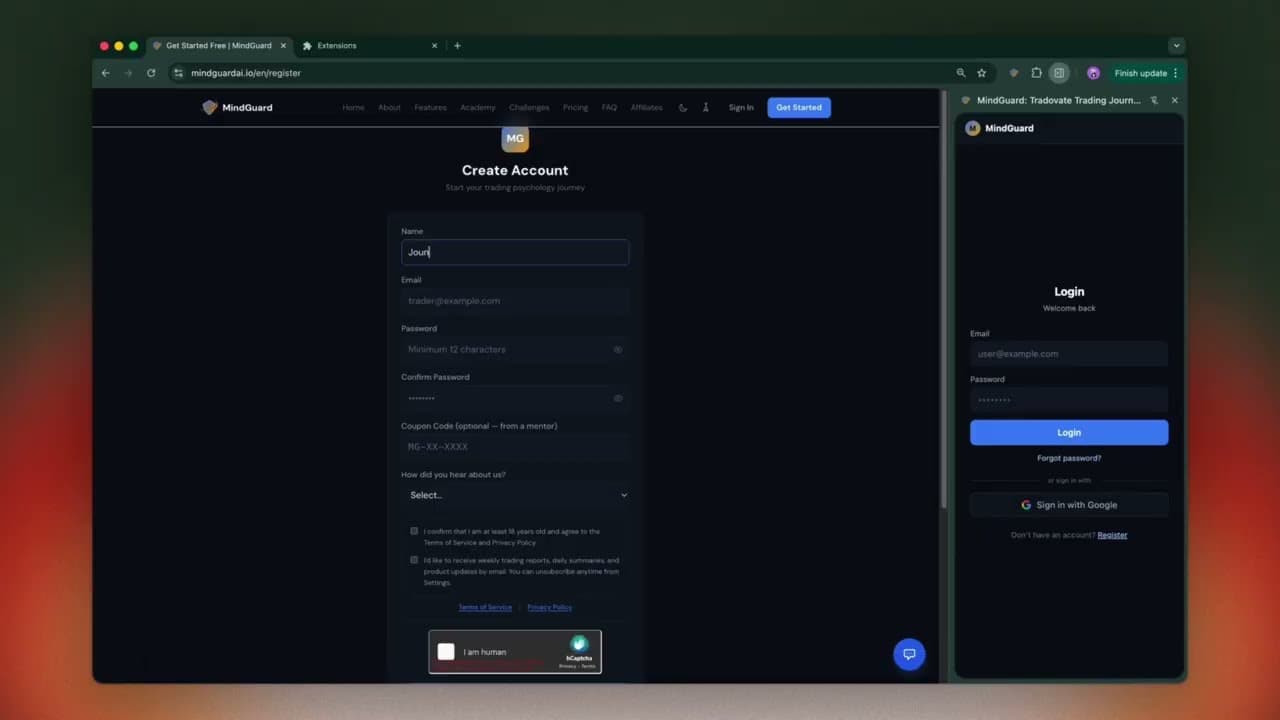
Task: Pin the MindGuard side panel
Action: click(x=1154, y=100)
